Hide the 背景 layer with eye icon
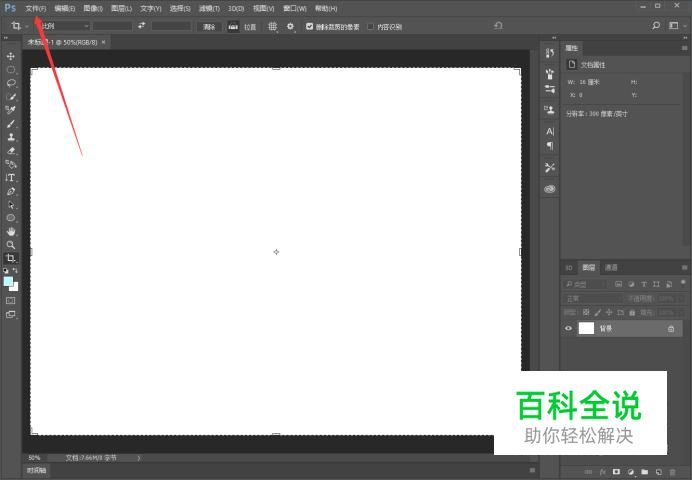 point(569,328)
